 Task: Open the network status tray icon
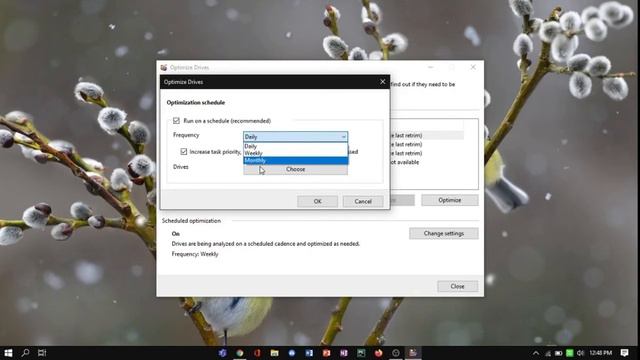548,353
